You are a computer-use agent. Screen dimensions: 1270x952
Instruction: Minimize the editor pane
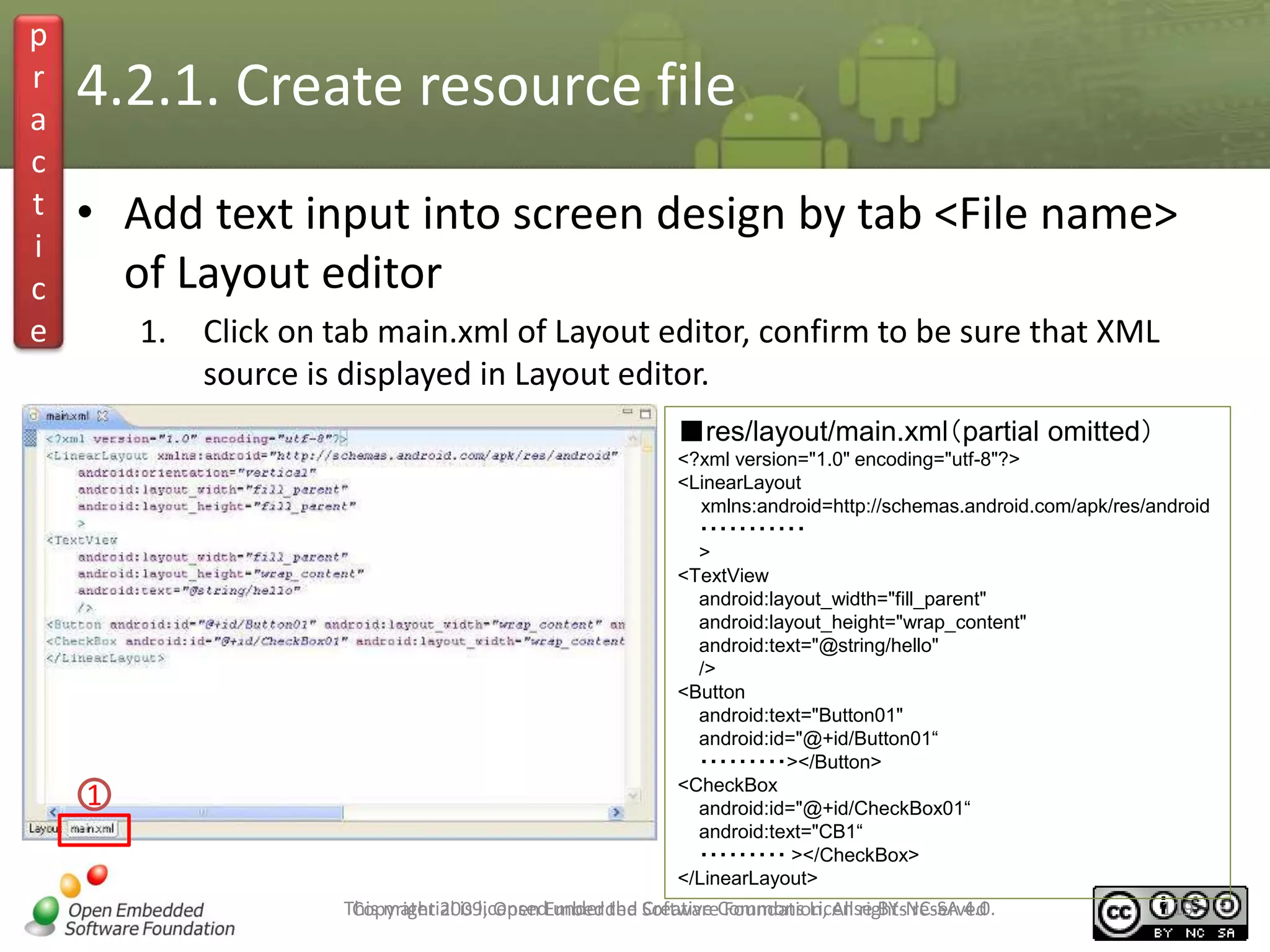coord(628,412)
